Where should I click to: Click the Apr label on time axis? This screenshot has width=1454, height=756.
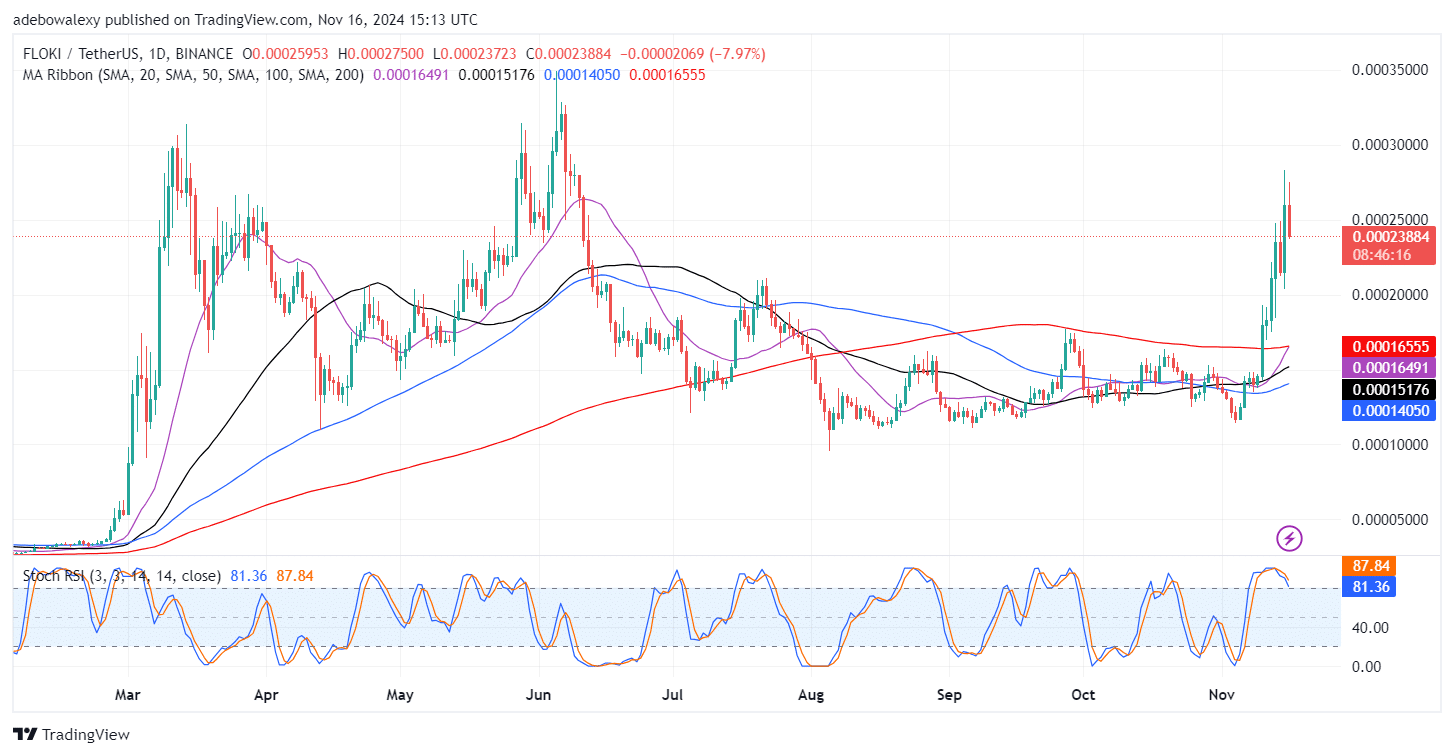[x=266, y=693]
